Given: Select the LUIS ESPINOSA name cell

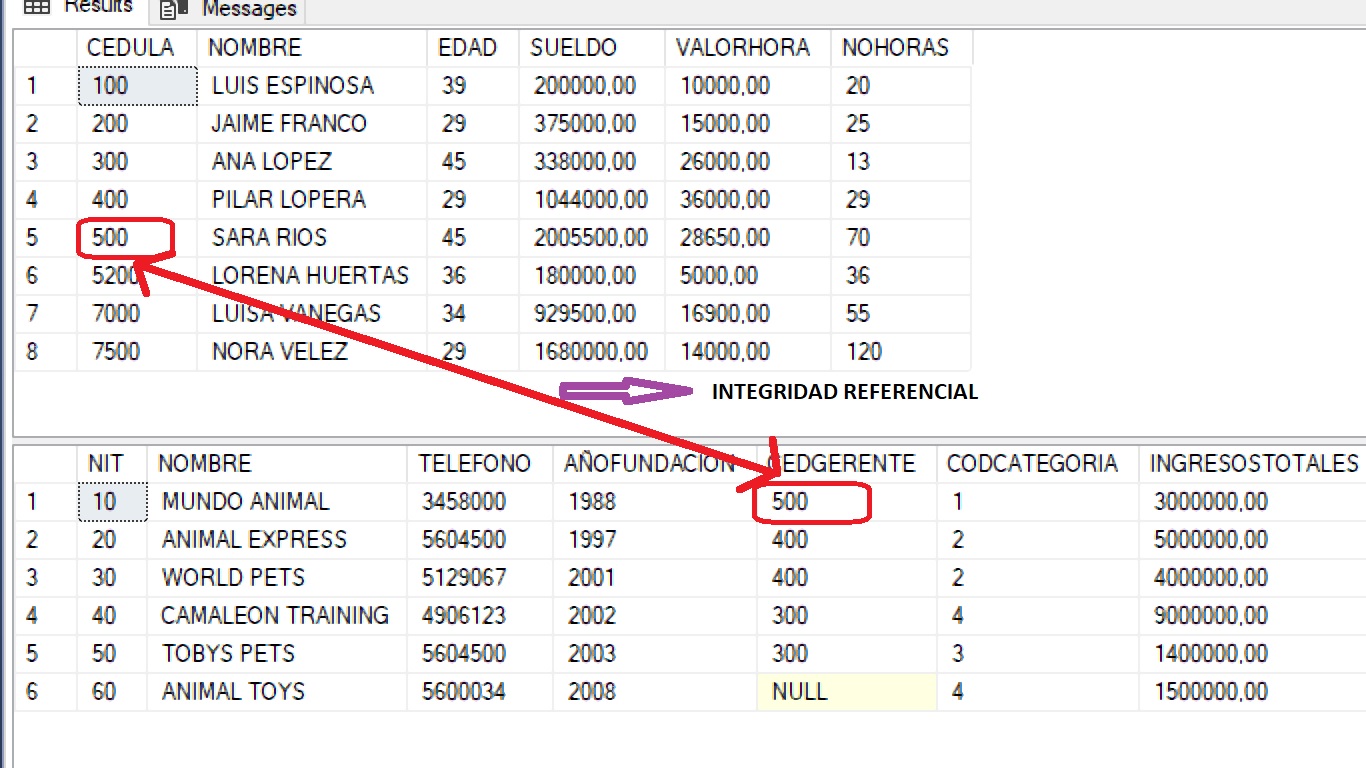Looking at the screenshot, I should tap(312, 86).
